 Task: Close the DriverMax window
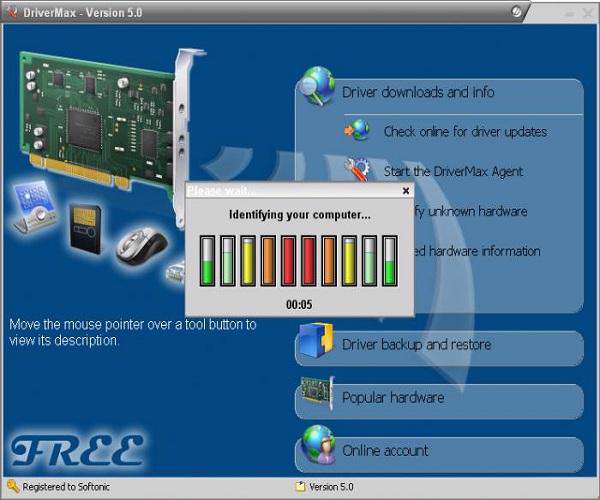pyautogui.click(x=588, y=13)
